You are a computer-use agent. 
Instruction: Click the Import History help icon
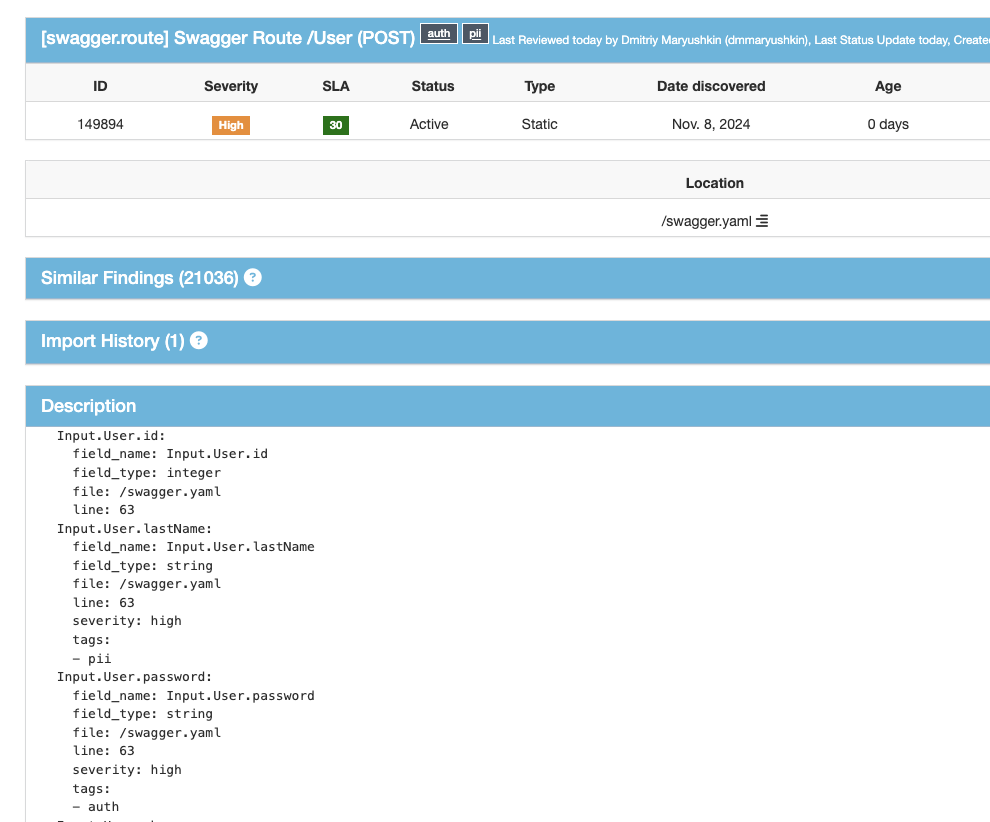click(x=199, y=340)
